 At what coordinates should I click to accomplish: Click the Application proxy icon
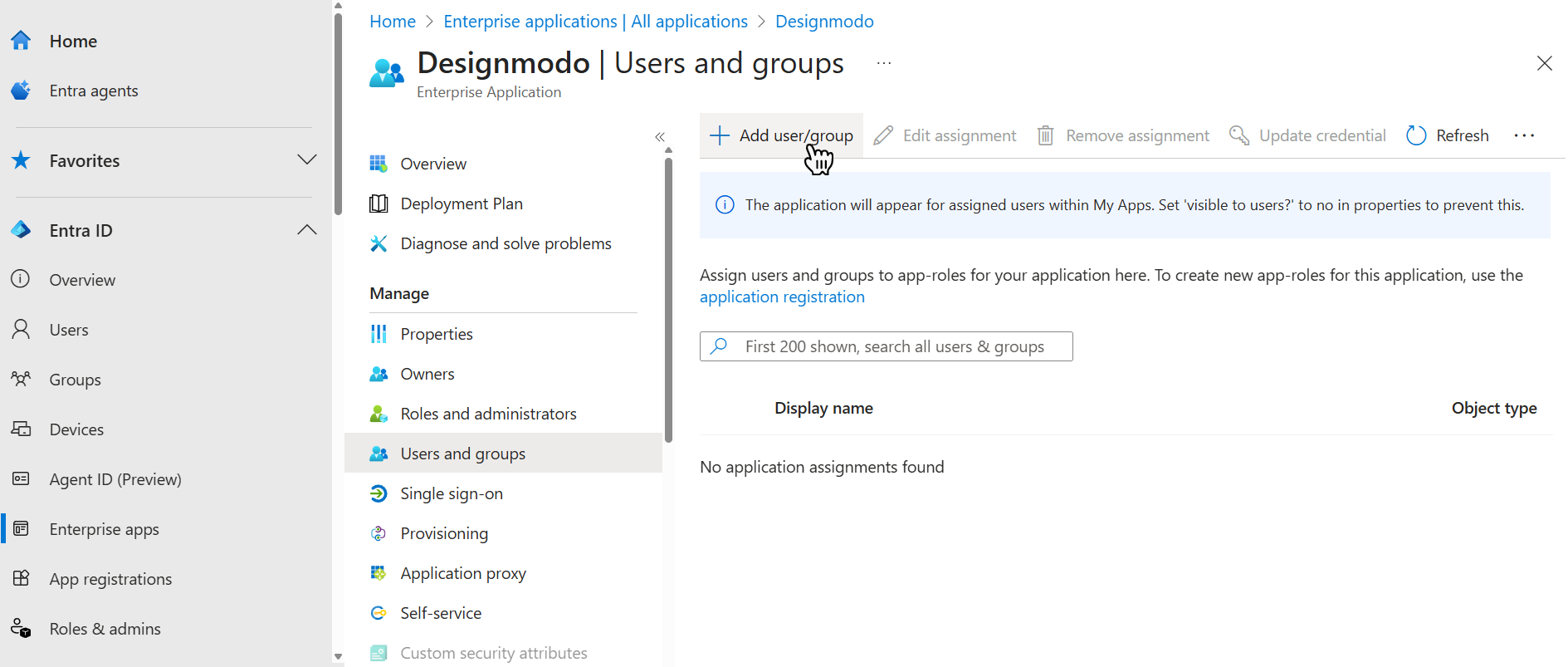[x=379, y=573]
